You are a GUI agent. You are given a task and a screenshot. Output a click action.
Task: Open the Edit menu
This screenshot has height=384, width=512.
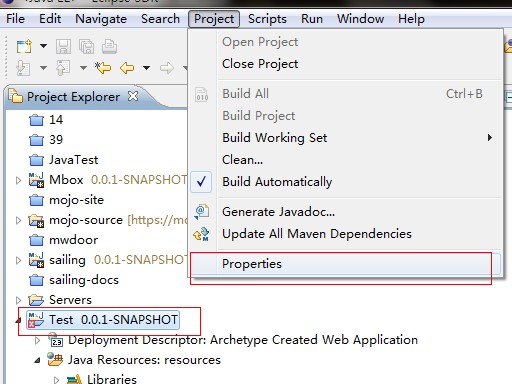click(x=50, y=19)
